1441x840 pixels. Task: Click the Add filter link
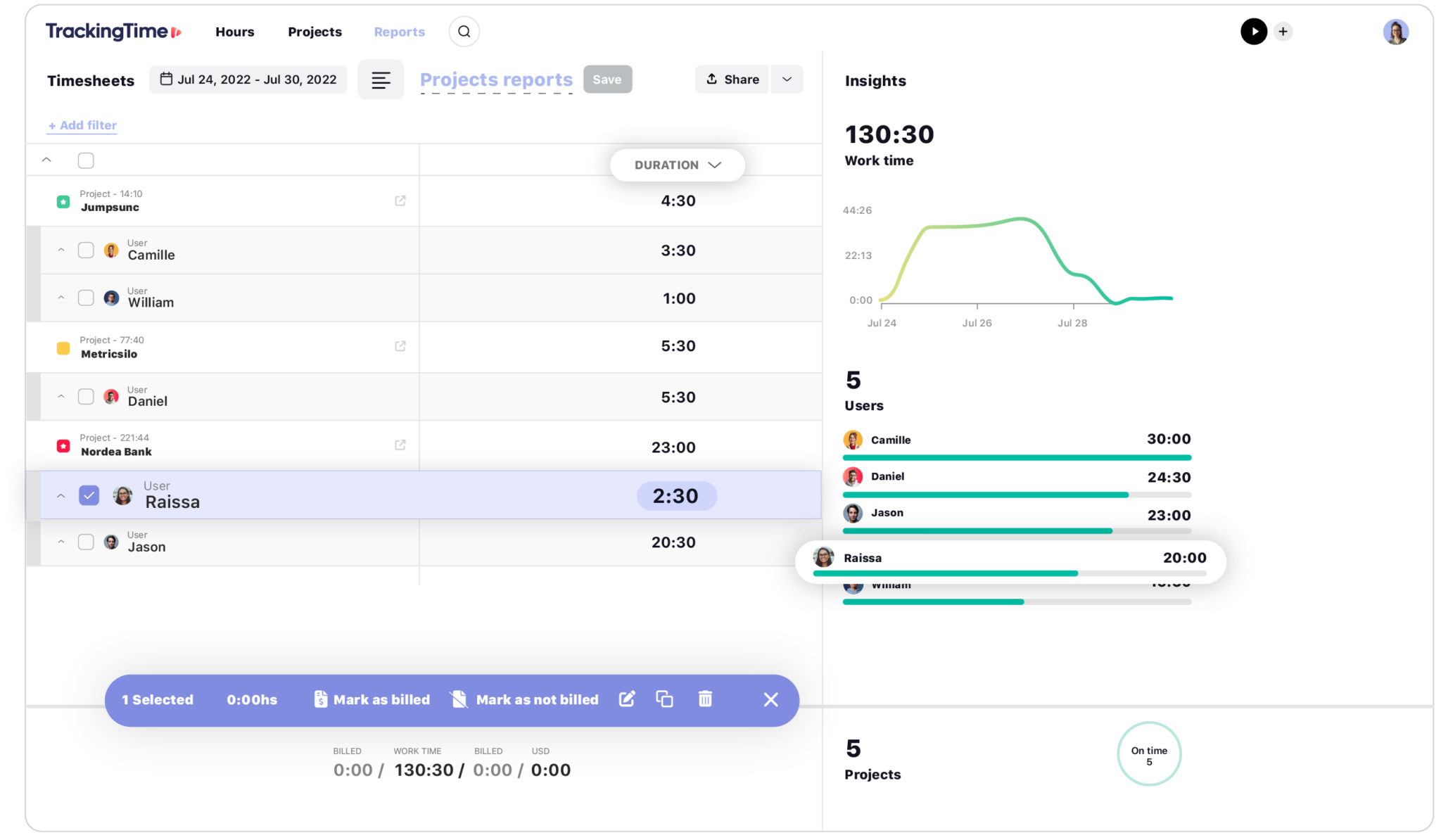[x=81, y=125]
